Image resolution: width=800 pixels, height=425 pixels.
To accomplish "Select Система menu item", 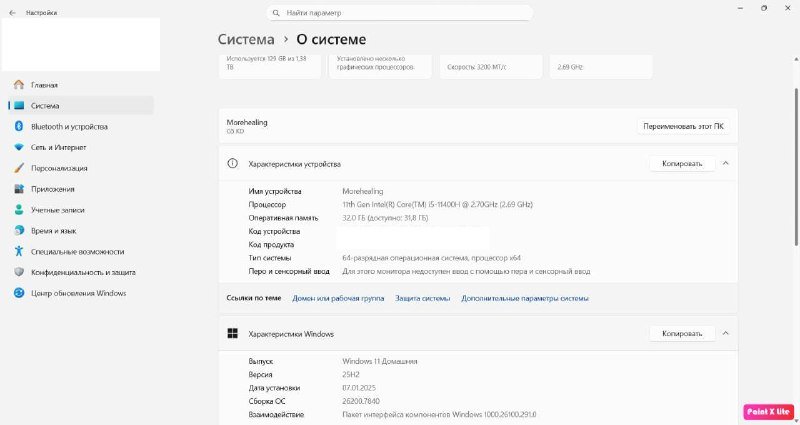I will click(x=81, y=106).
